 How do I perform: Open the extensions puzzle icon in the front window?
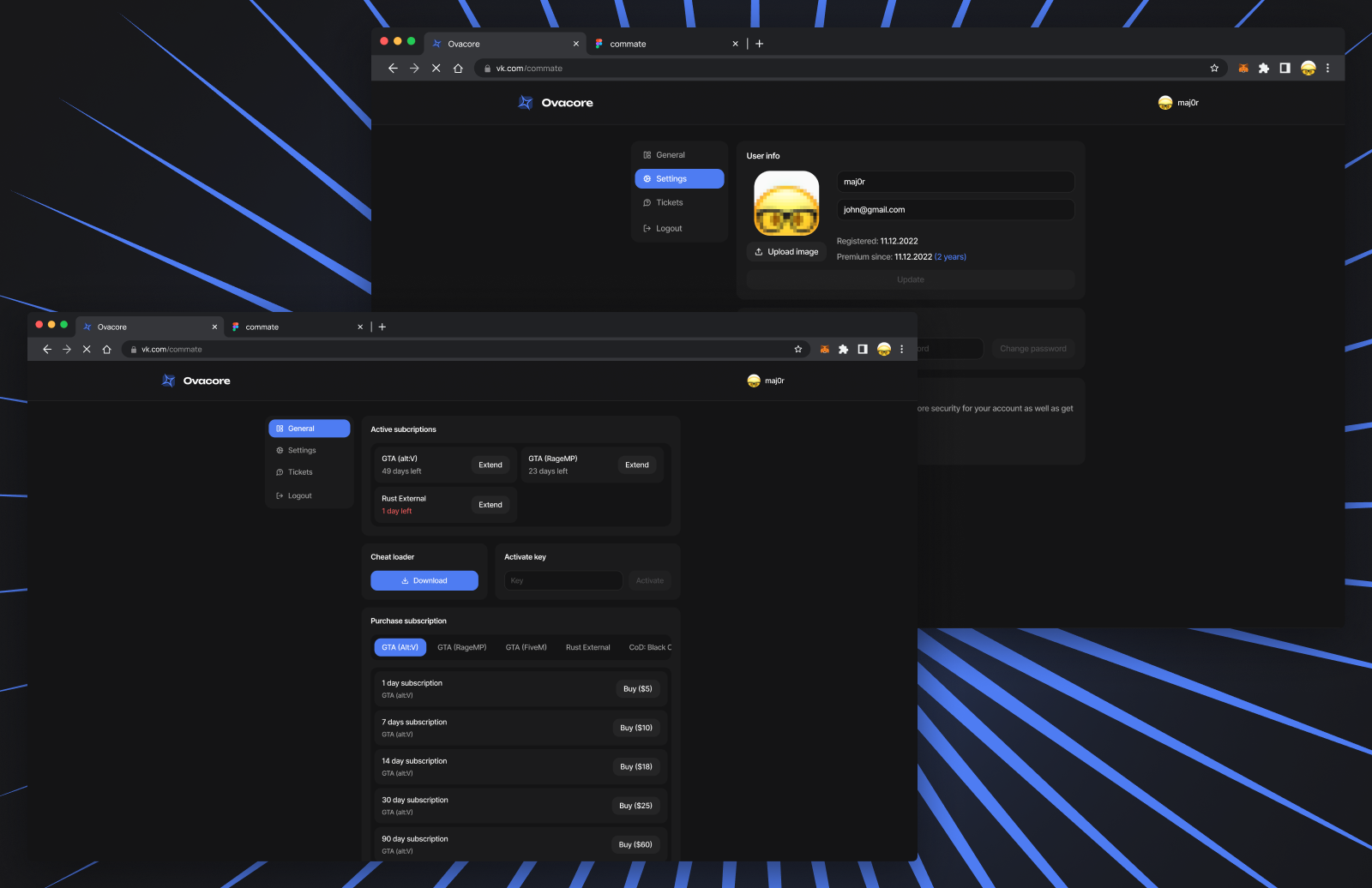tap(844, 349)
